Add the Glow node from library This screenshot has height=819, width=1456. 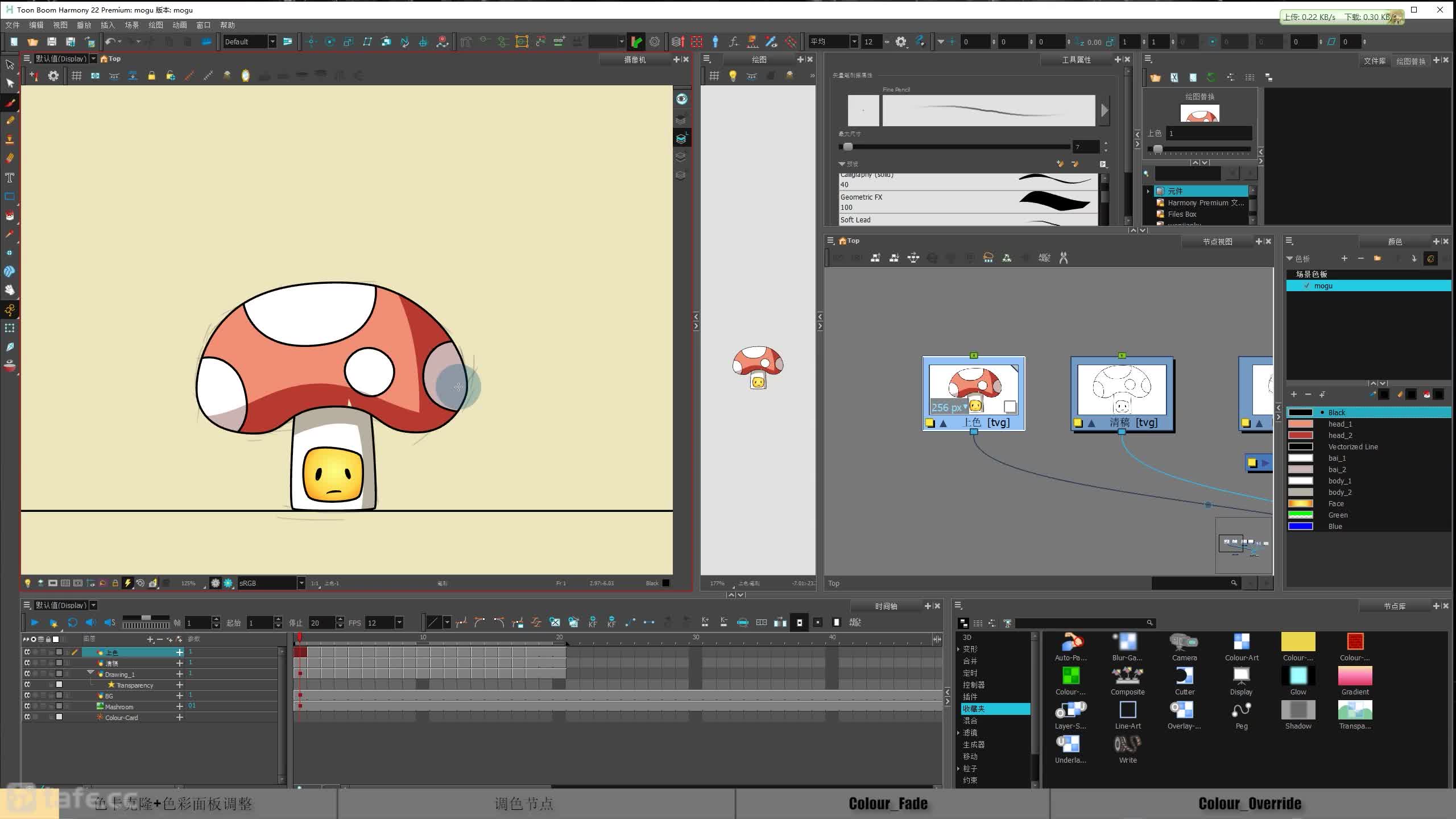coord(1298,680)
